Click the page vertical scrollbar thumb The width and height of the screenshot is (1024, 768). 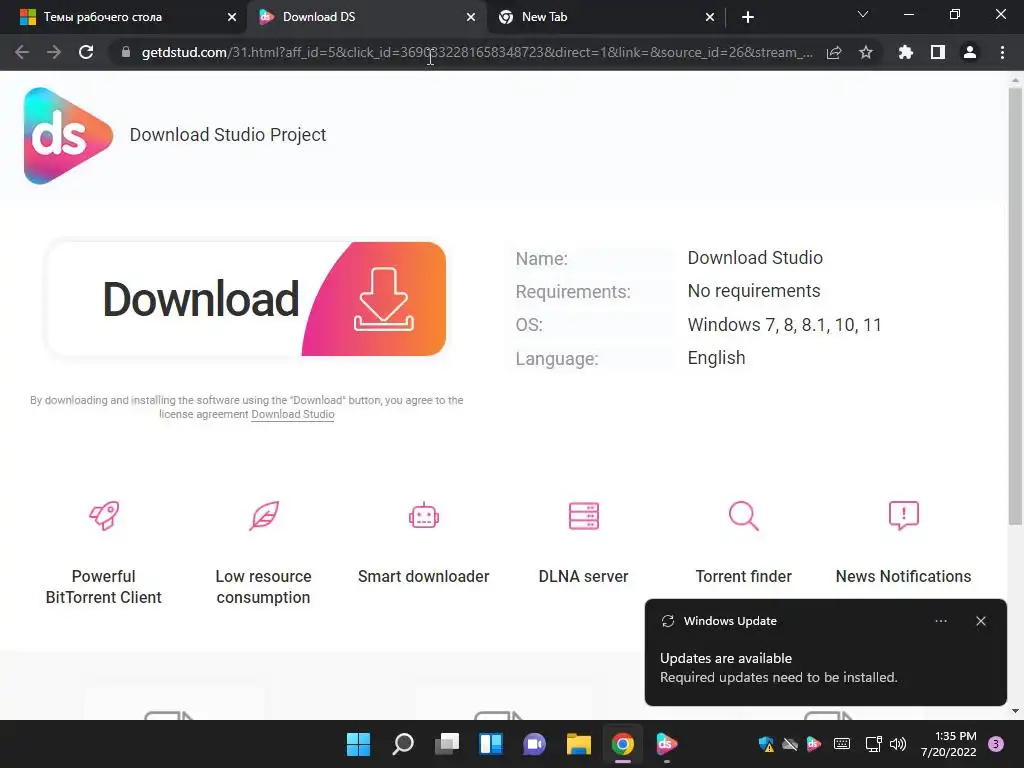(1015, 306)
